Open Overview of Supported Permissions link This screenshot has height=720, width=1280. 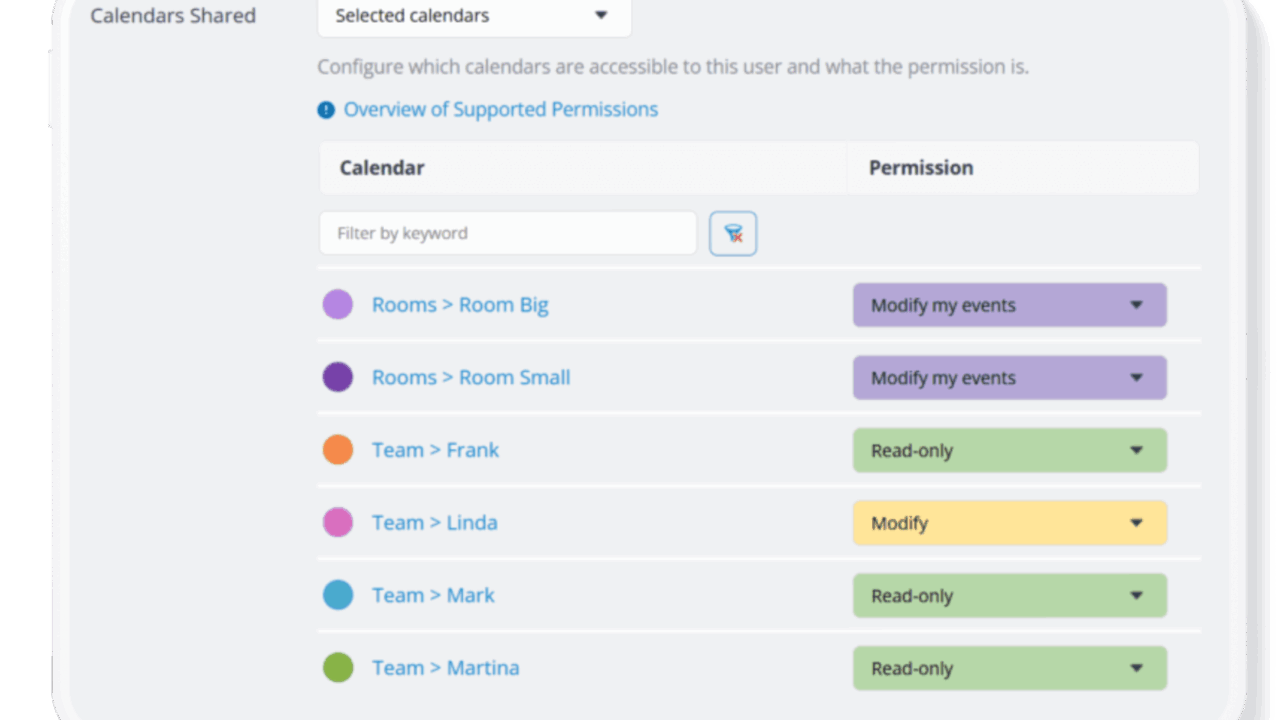pos(500,109)
